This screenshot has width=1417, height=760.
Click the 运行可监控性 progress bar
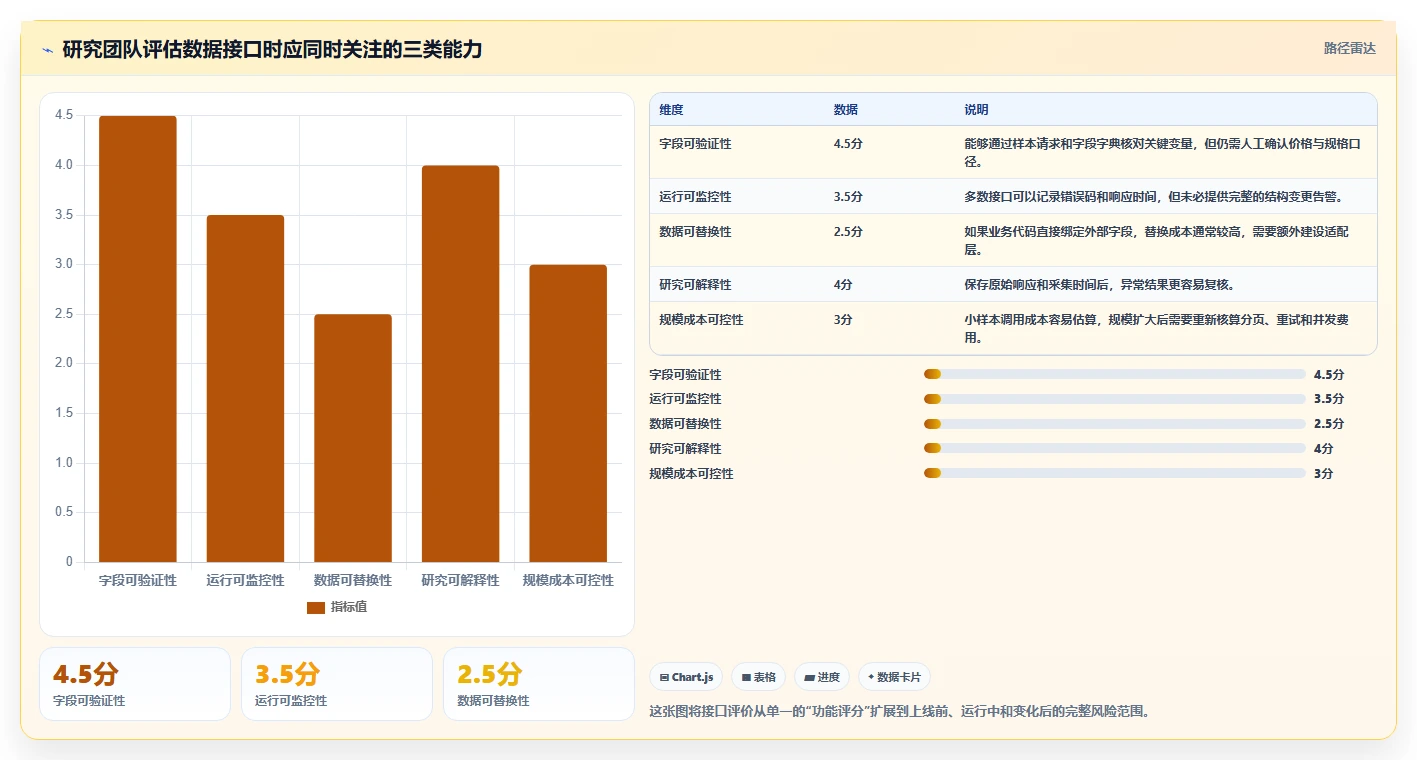(x=1115, y=399)
